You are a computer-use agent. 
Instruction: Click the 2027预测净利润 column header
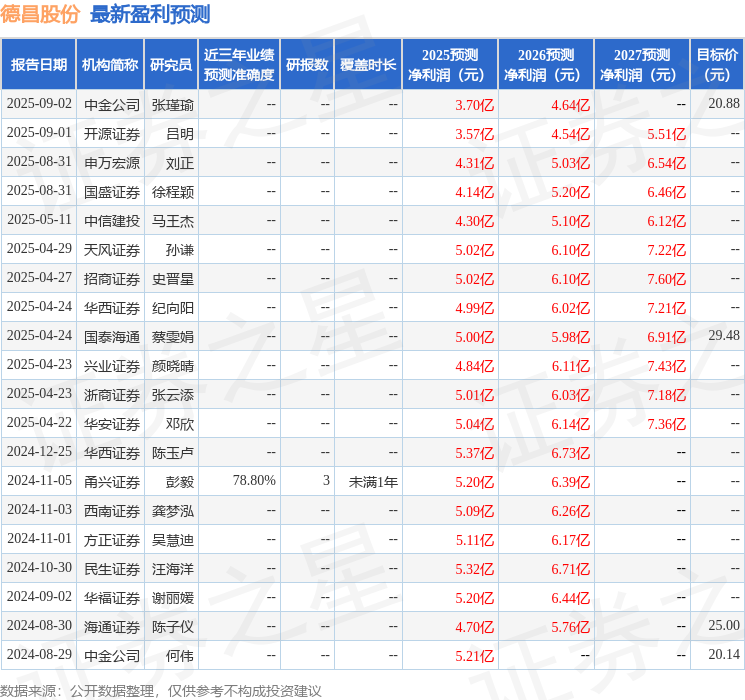(x=642, y=65)
